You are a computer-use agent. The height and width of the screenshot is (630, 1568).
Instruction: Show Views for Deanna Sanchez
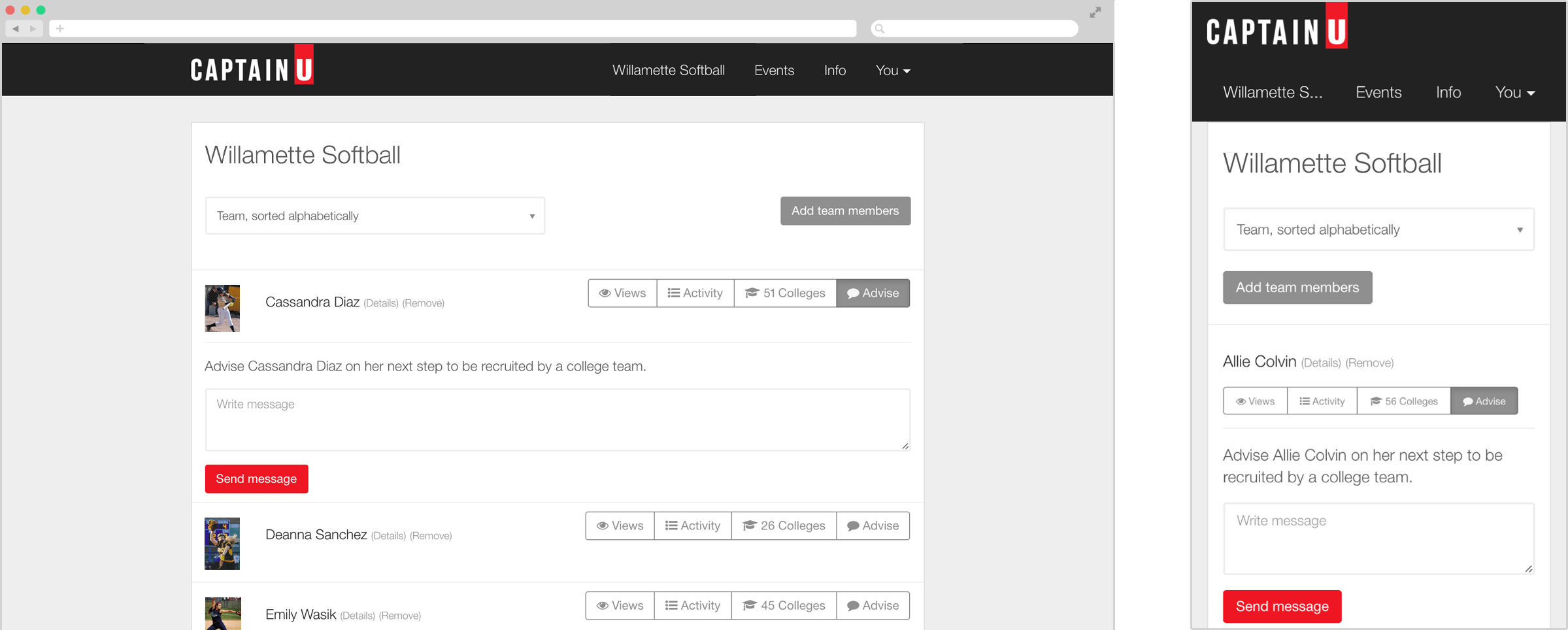pyautogui.click(x=620, y=525)
